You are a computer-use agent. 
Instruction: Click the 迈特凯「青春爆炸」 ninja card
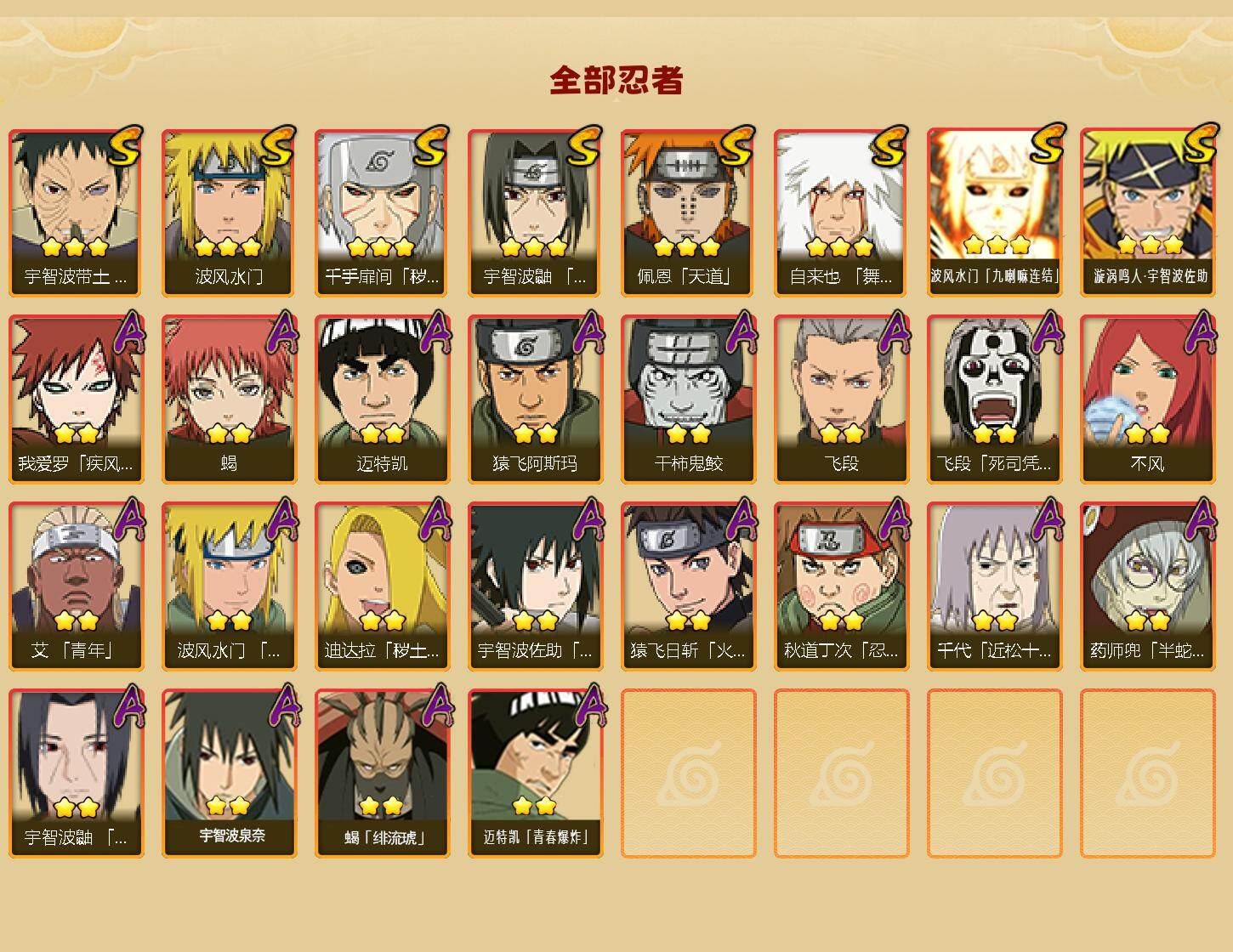click(x=535, y=773)
